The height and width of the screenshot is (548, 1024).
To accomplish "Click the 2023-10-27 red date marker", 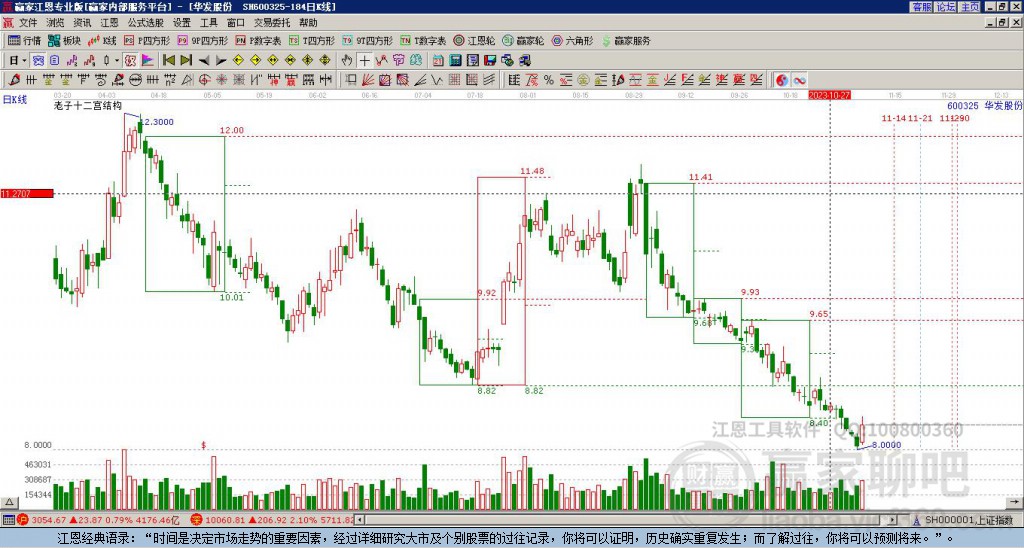I will [829, 95].
